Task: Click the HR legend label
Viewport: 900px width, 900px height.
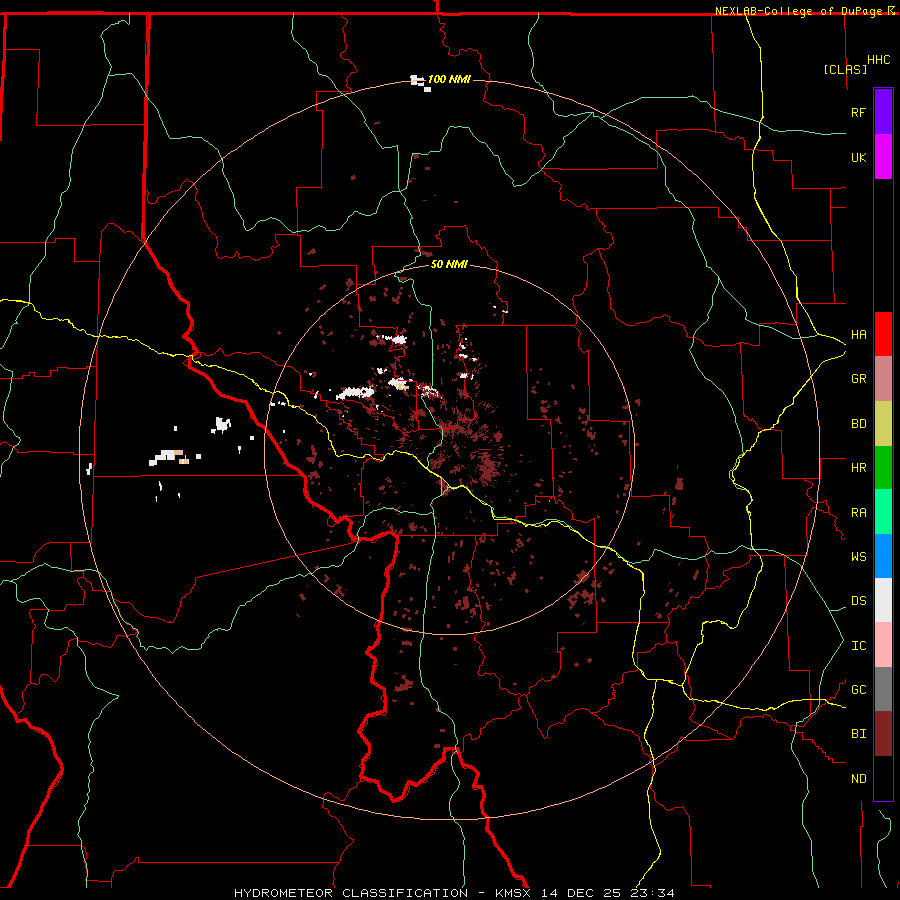Action: (858, 468)
